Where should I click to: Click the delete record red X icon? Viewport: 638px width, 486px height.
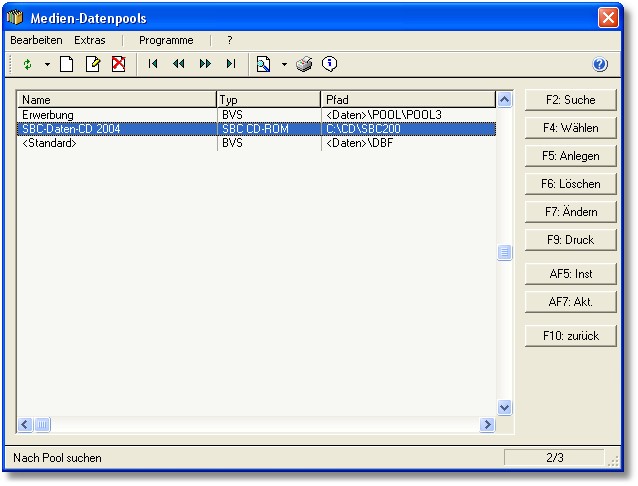click(x=118, y=64)
